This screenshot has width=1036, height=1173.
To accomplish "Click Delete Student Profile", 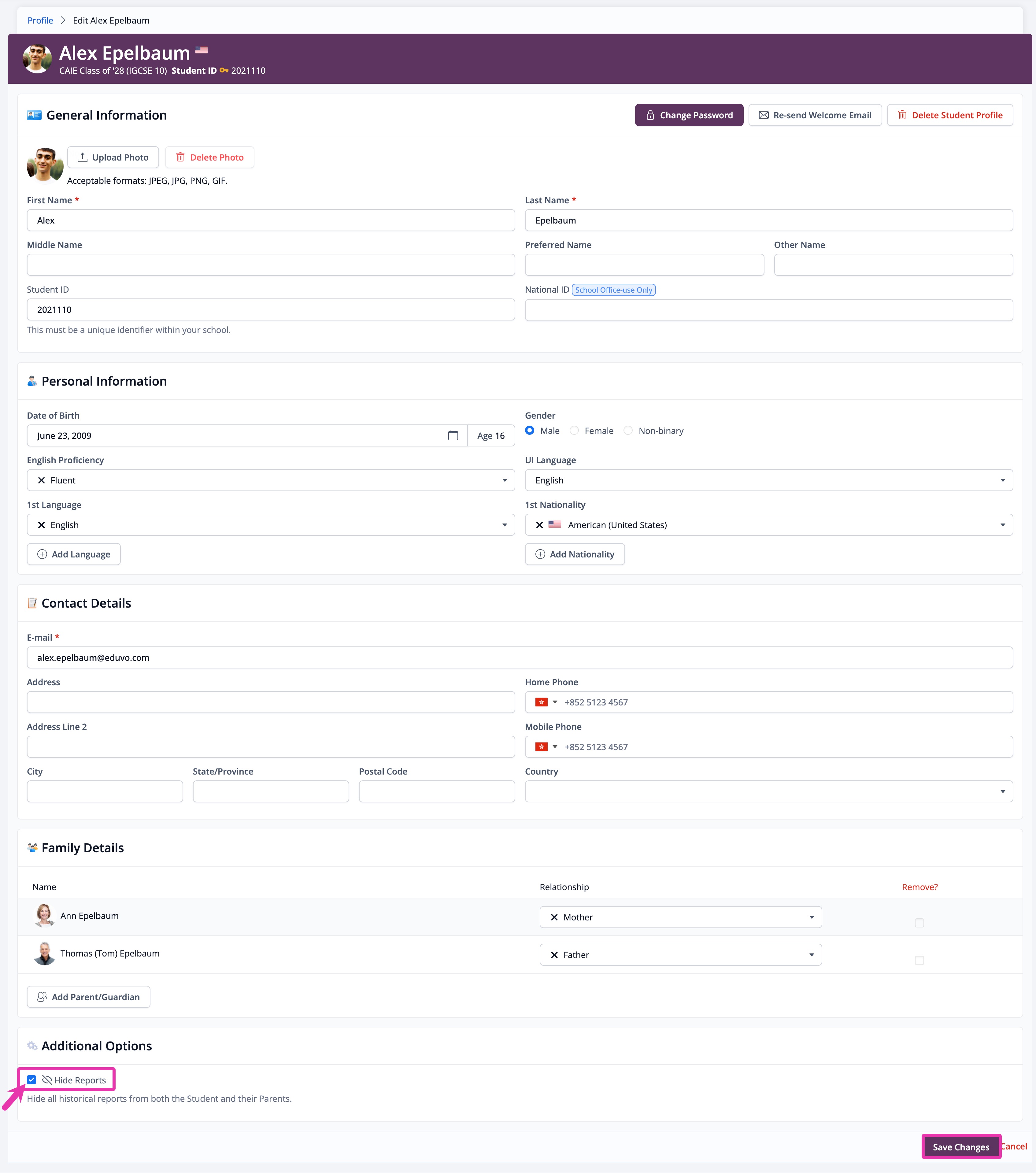I will [949, 115].
